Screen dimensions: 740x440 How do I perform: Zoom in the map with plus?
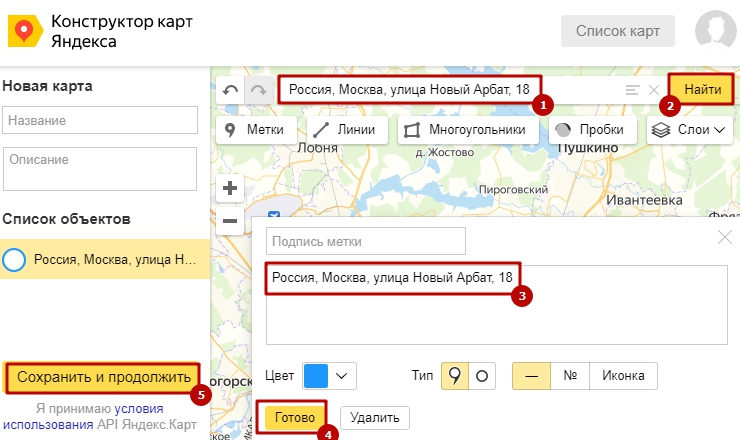pos(230,188)
